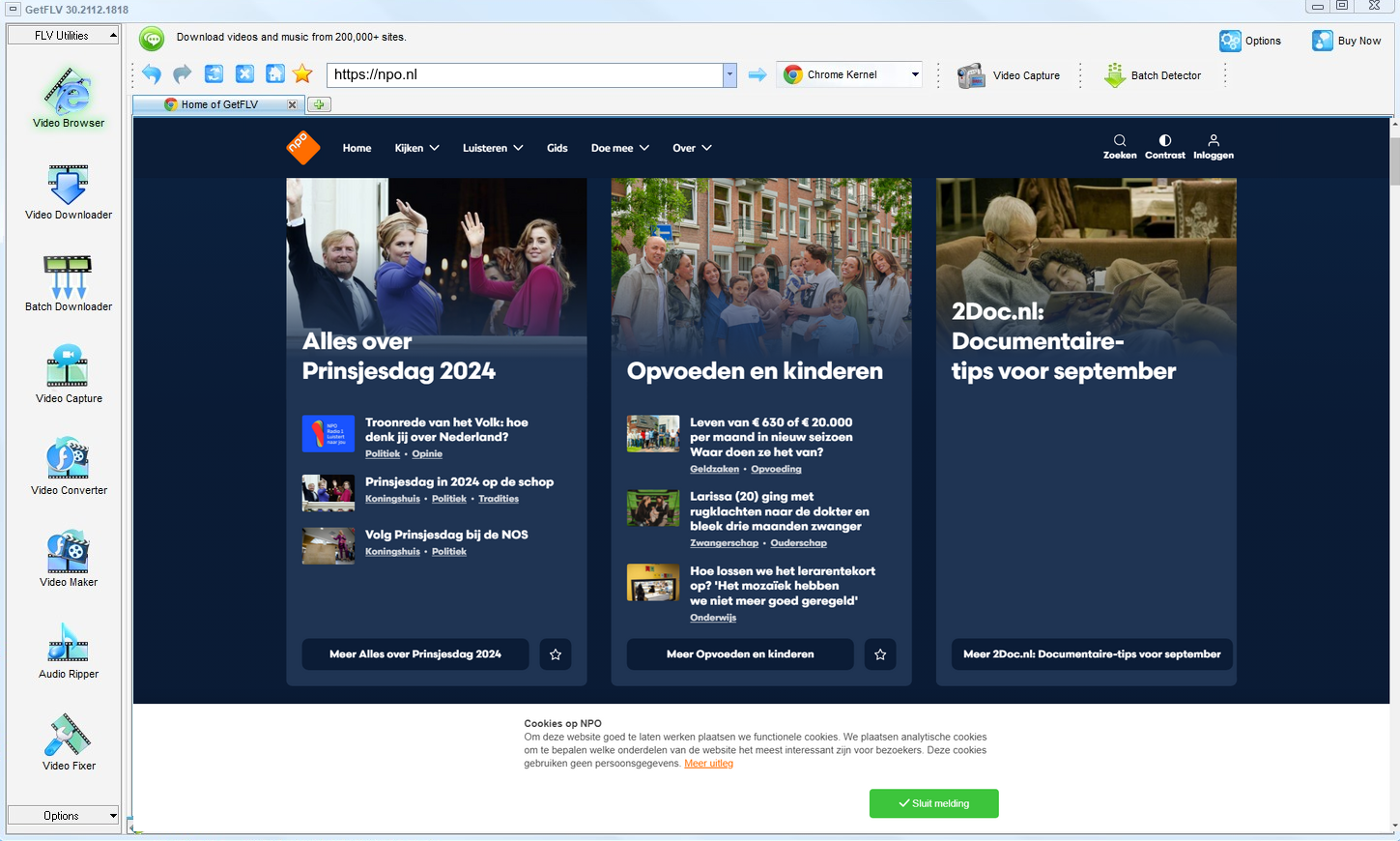Image resolution: width=1400 pixels, height=841 pixels.
Task: Click the NPO logo
Action: (x=303, y=148)
